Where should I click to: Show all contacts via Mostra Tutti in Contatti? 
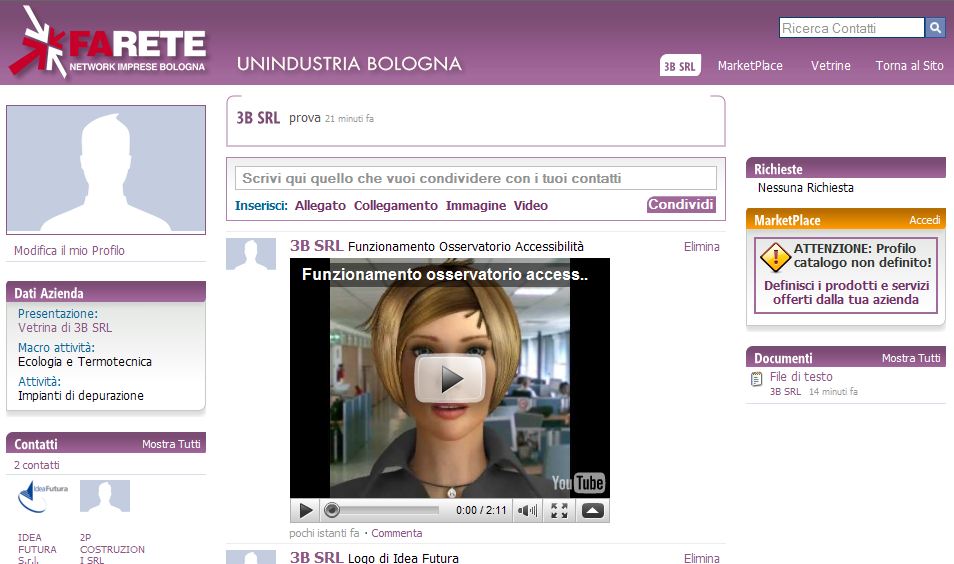171,444
